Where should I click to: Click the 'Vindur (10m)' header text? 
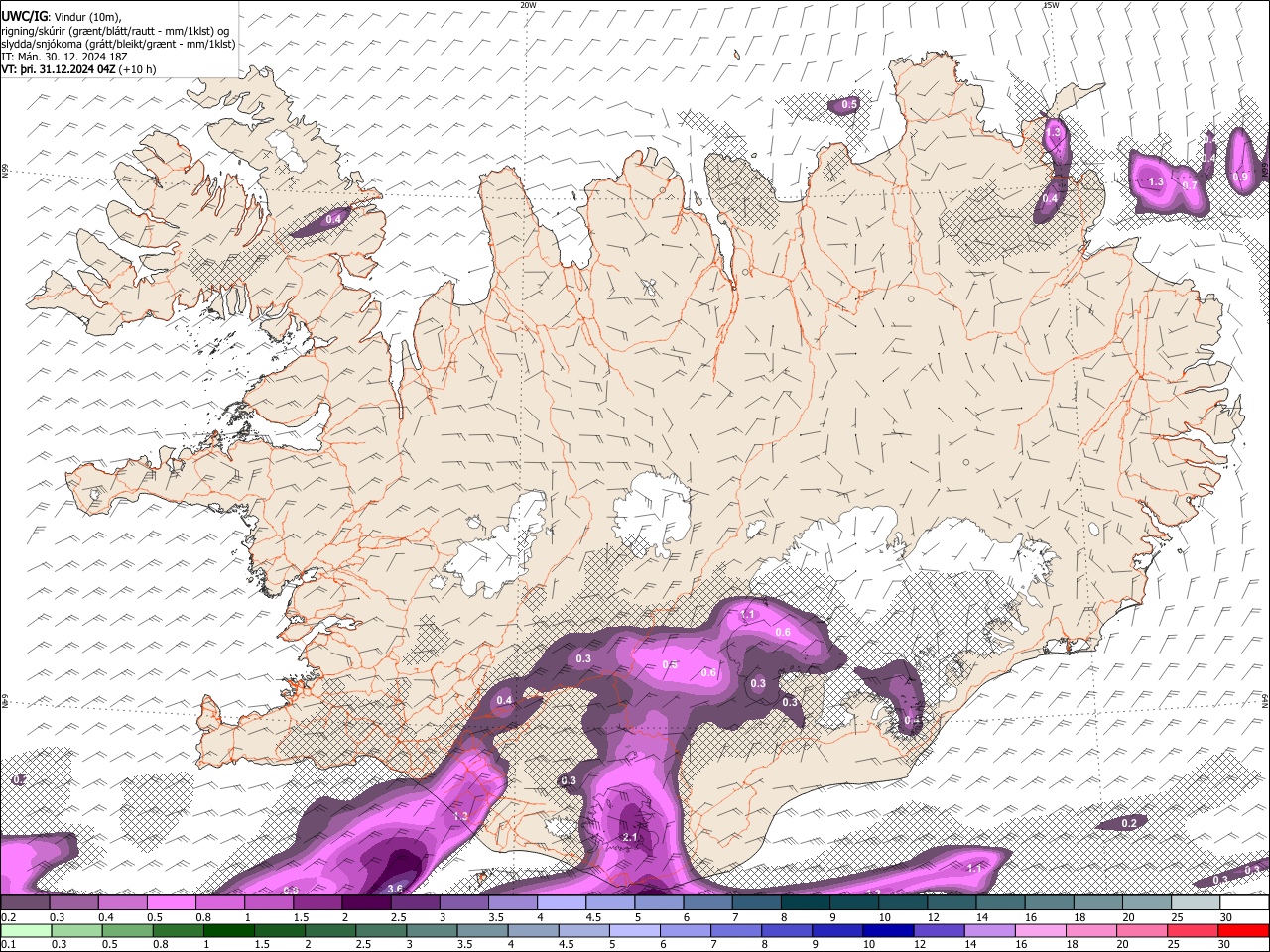pos(87,17)
